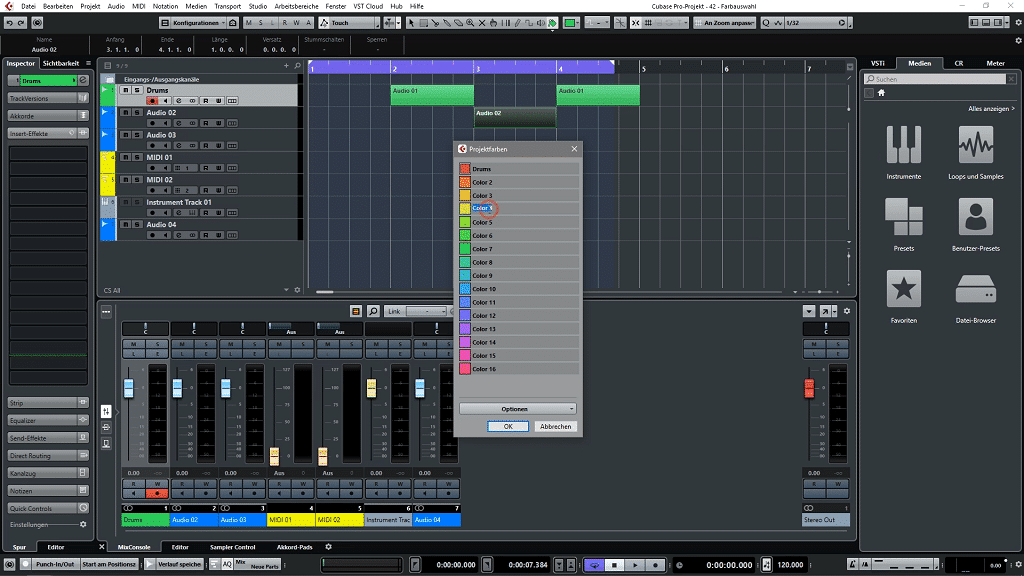Open Favoriten in the media panel
This screenshot has height=576, width=1024.
click(904, 296)
